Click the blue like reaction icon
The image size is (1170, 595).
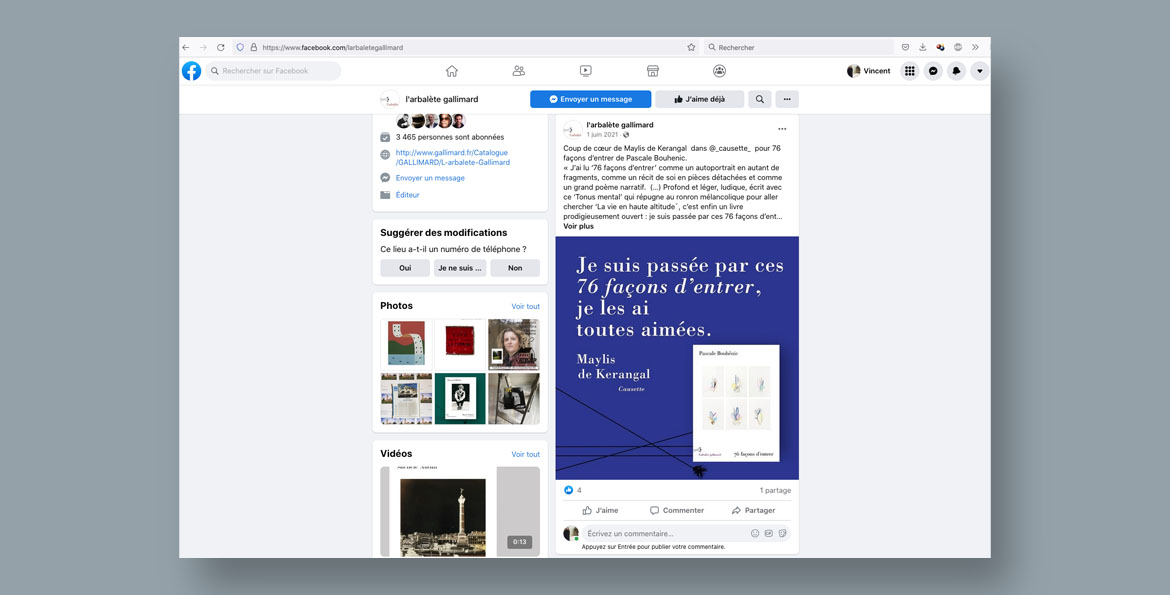[569, 490]
